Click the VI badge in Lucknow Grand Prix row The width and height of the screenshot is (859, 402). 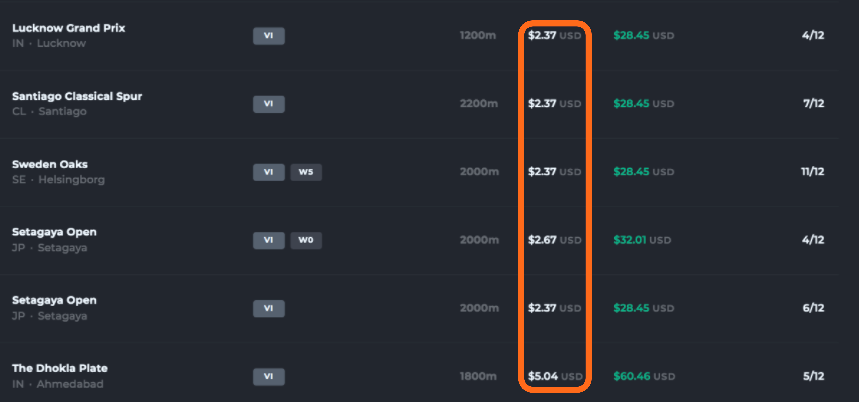click(x=268, y=36)
